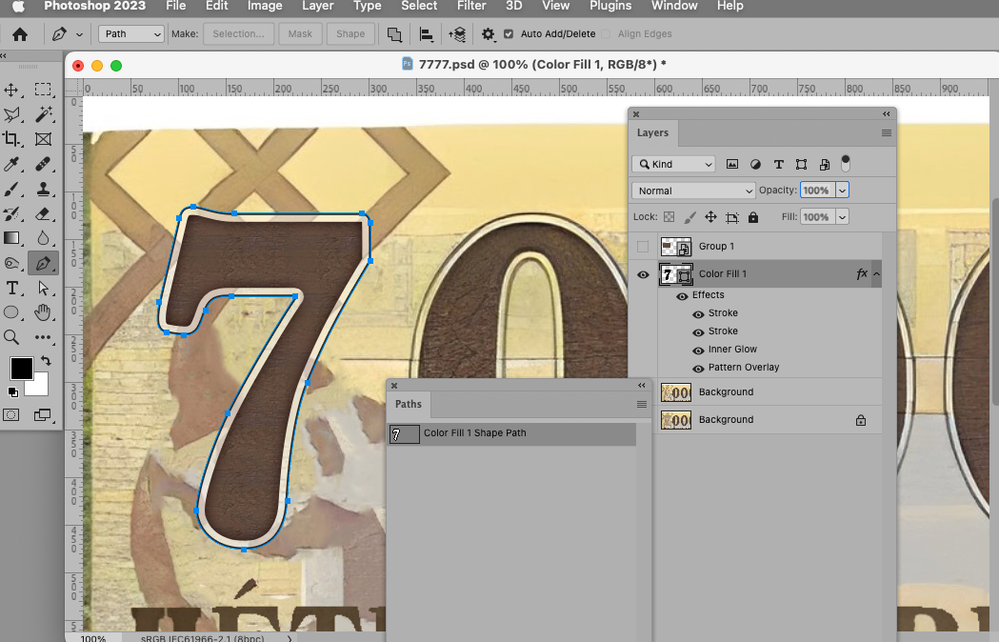Click the Mask button in options bar
The width and height of the screenshot is (999, 642).
point(300,33)
